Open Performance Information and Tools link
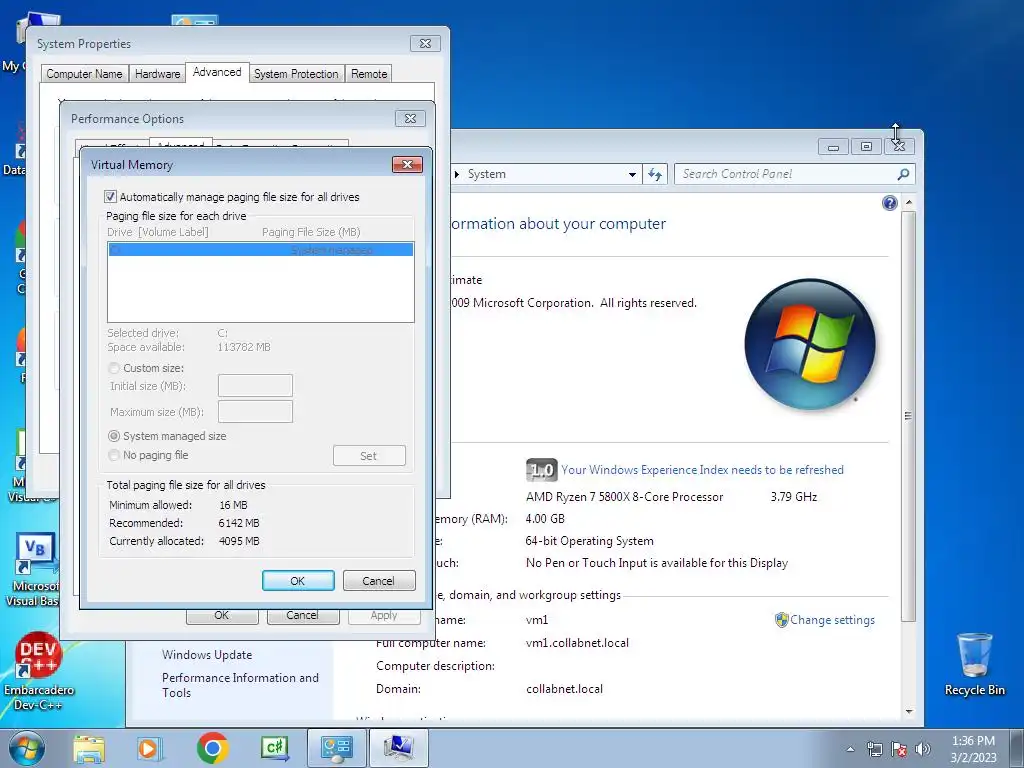 point(240,685)
